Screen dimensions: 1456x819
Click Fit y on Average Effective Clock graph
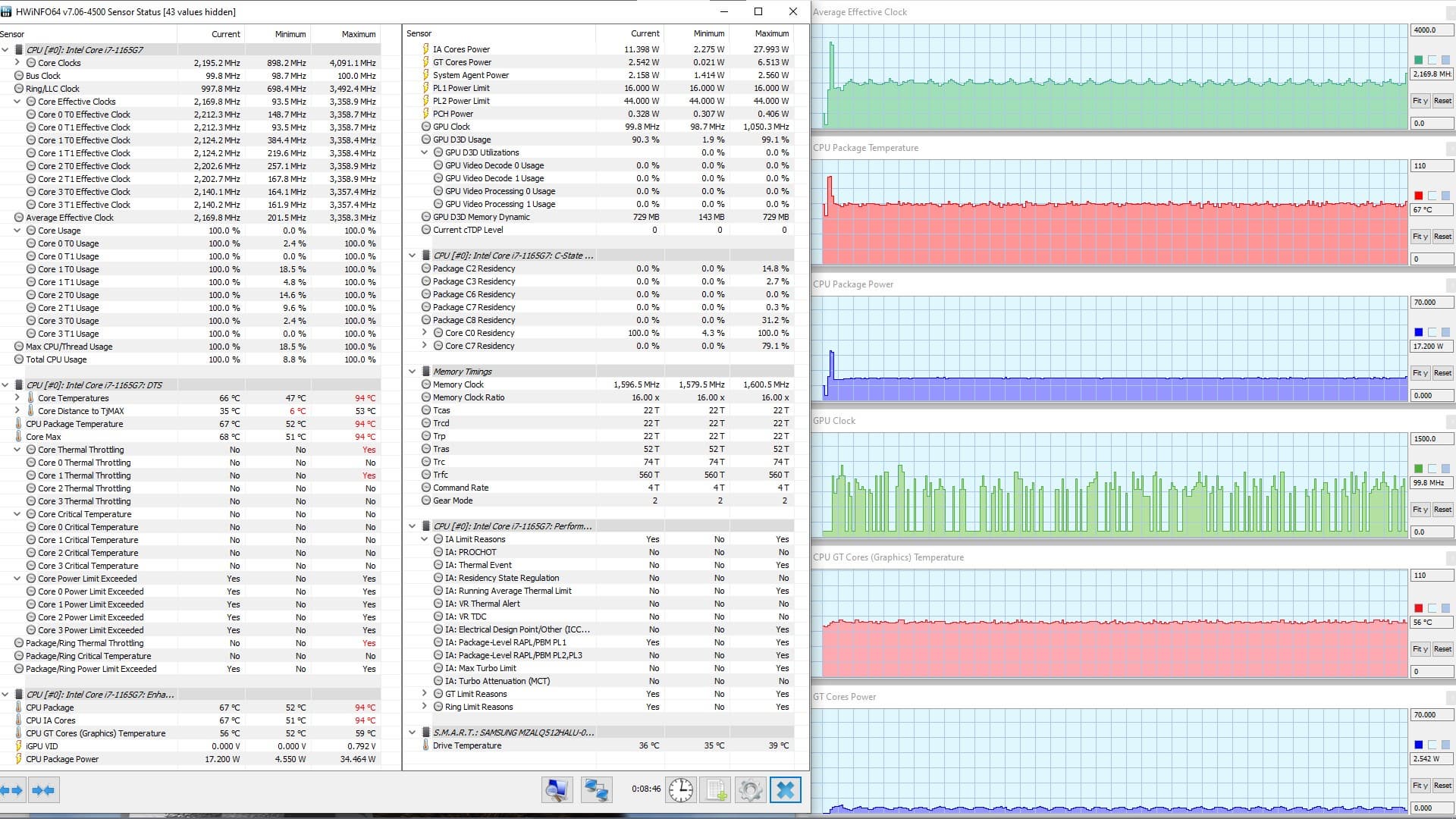point(1420,101)
